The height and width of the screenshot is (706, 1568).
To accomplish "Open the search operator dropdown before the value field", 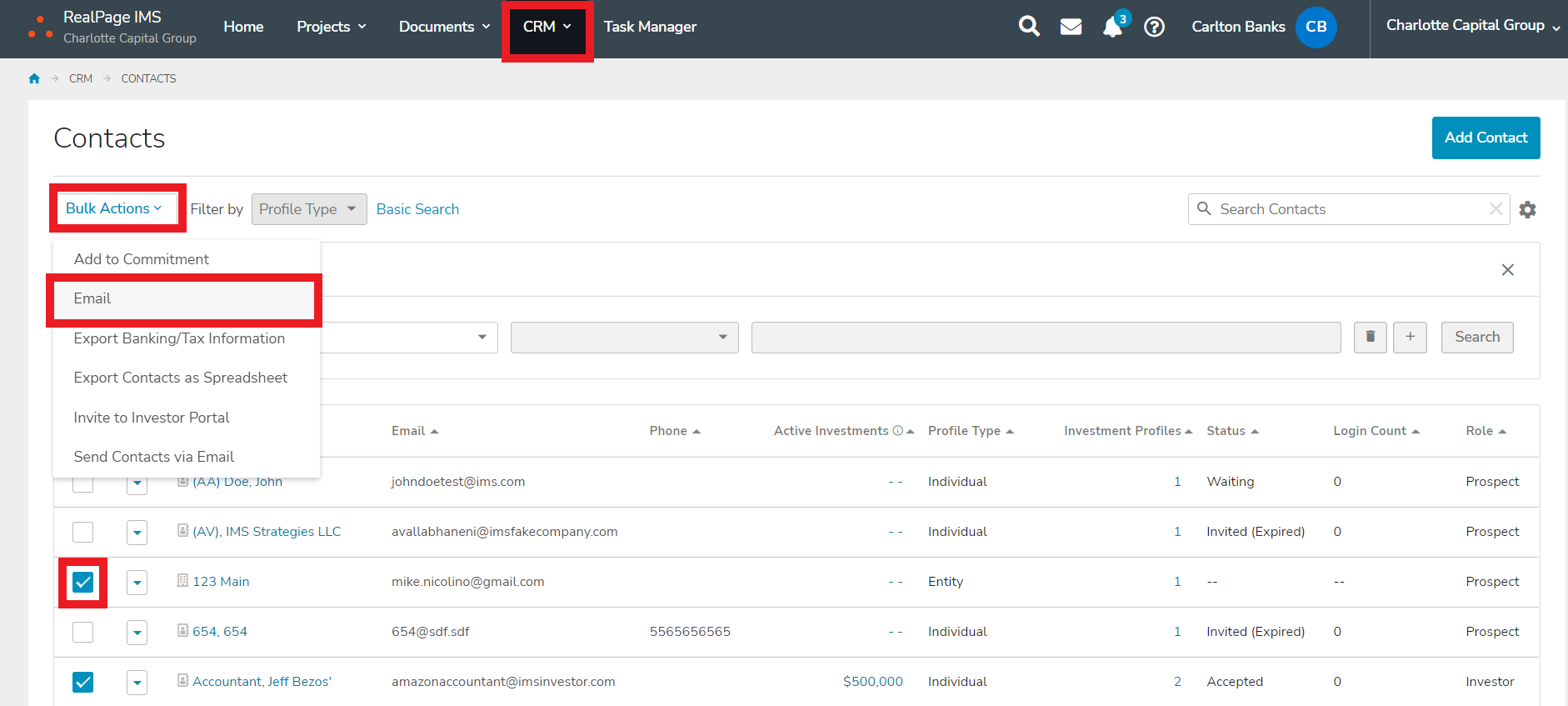I will pyautogui.click(x=625, y=337).
